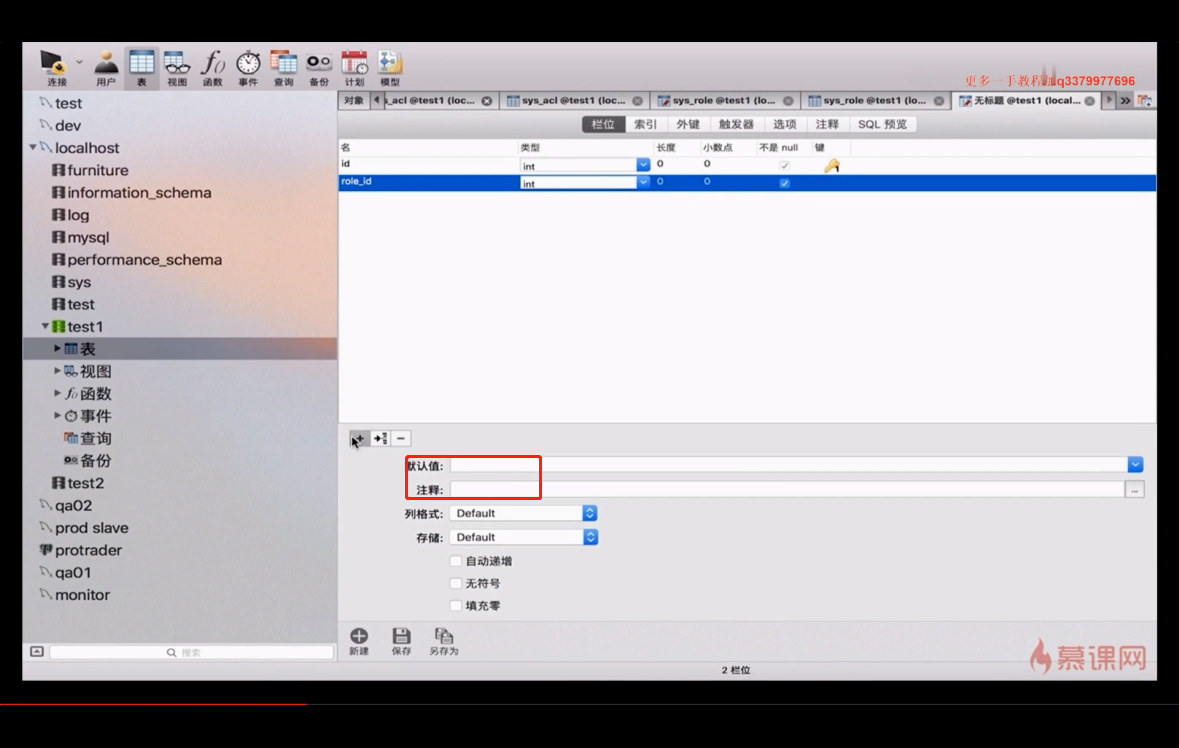Open type dropdown for id row
Screen dimensions: 1179x748
(x=643, y=165)
